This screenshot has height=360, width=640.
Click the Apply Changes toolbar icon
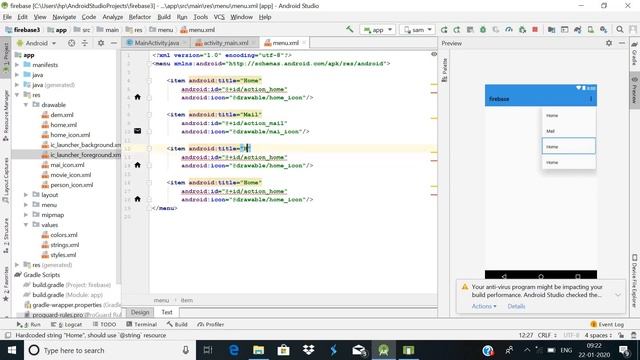point(457,30)
